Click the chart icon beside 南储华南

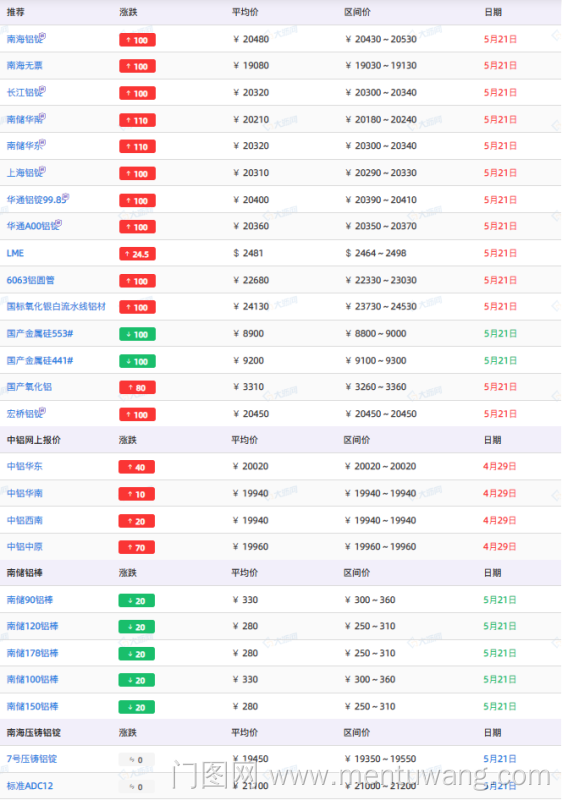(x=43, y=116)
